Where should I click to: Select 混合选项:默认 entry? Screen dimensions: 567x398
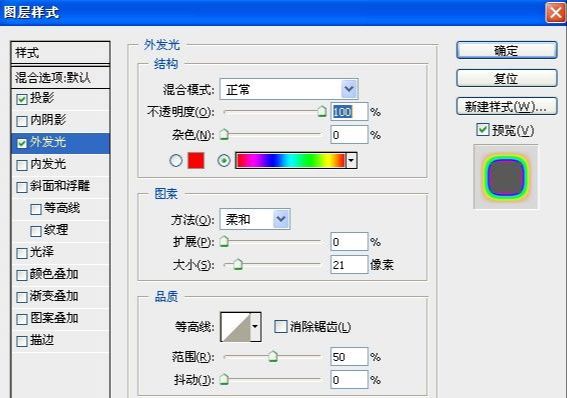tap(60, 77)
